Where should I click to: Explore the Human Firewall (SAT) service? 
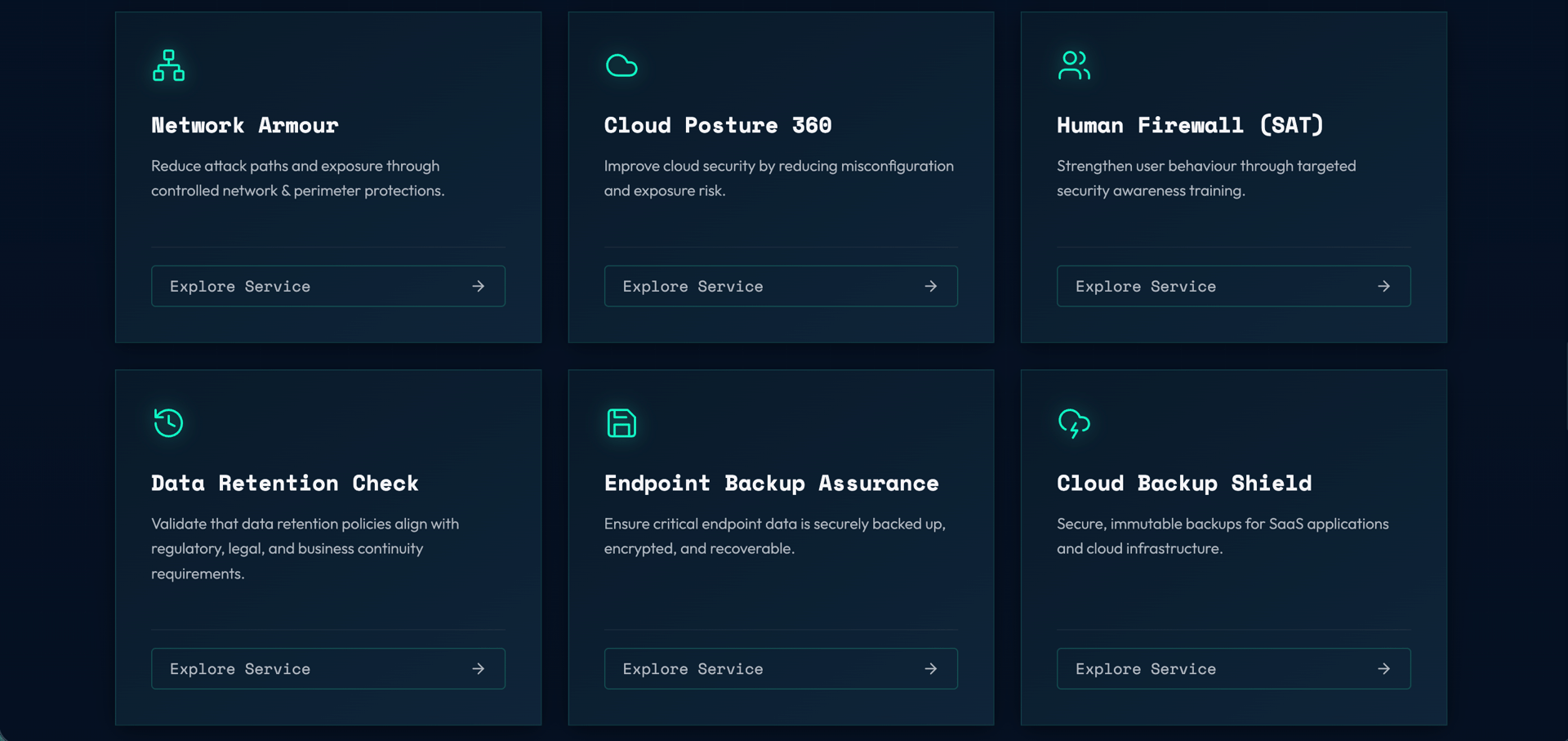(1233, 287)
